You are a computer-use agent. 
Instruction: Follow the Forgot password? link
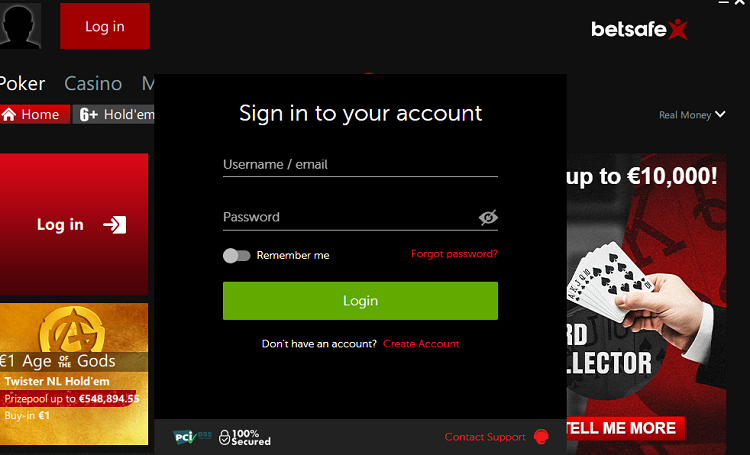(454, 254)
